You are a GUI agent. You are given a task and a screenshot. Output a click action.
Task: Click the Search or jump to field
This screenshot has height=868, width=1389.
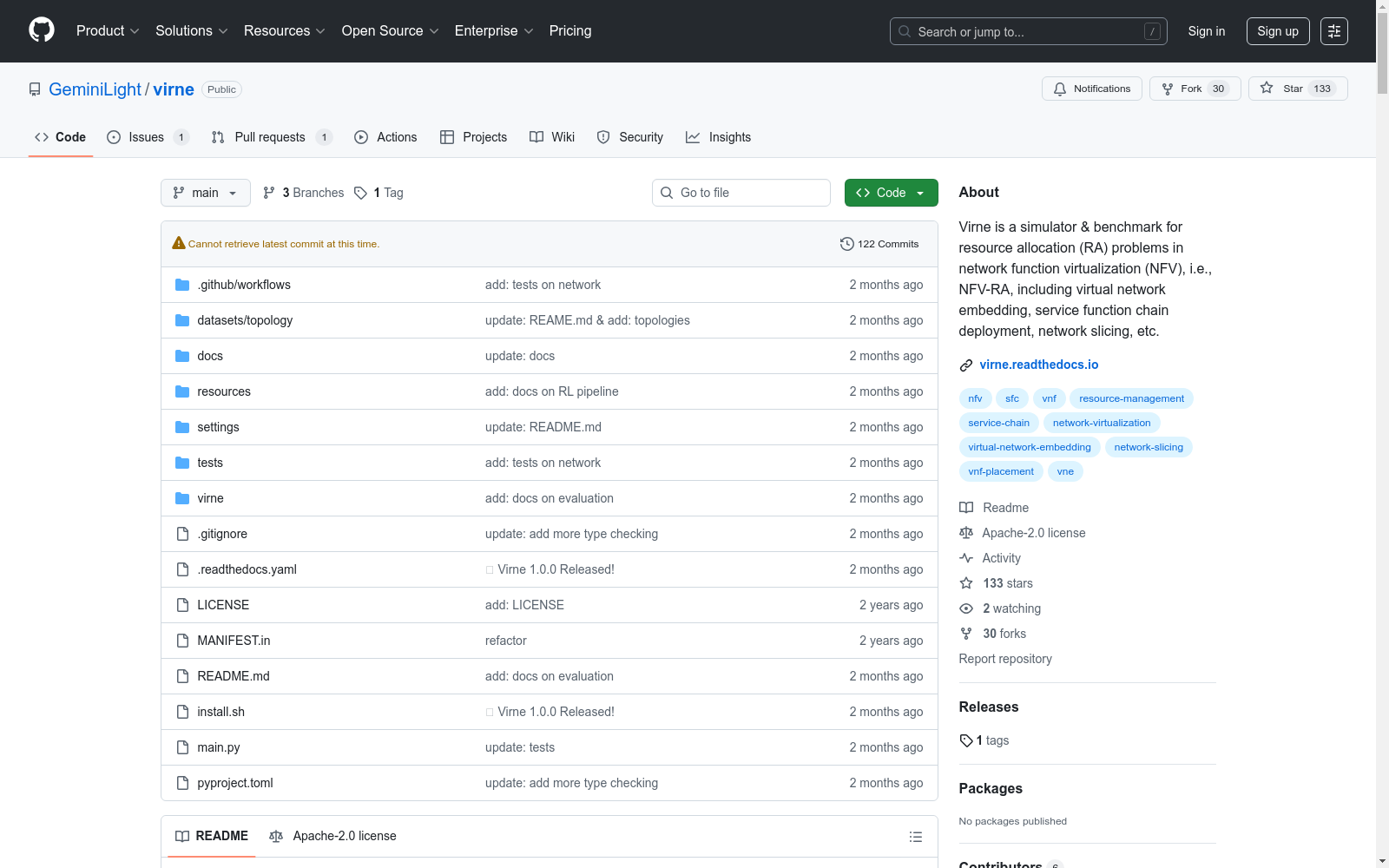[1029, 31]
